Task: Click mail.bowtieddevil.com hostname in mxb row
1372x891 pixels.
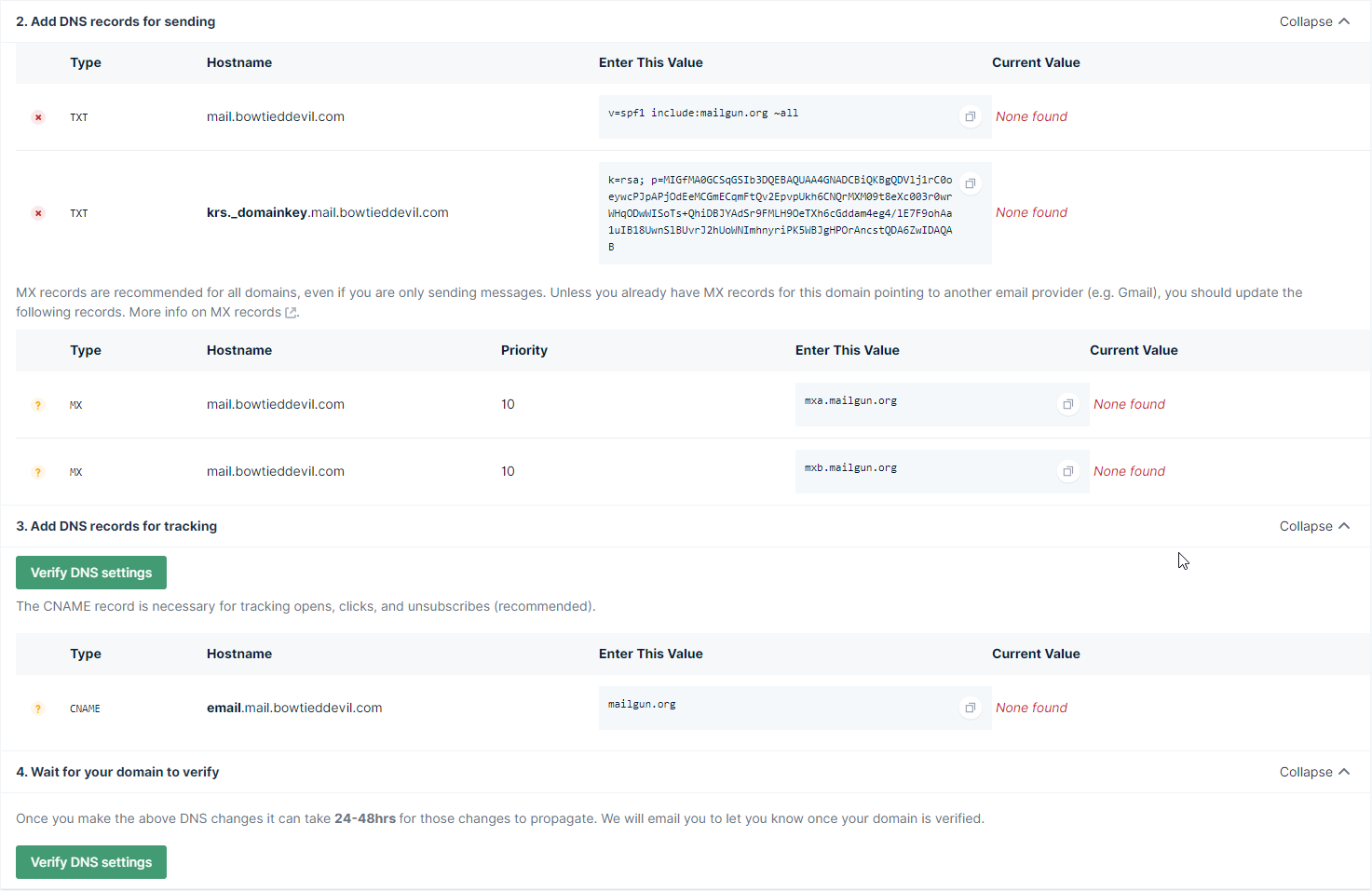Action: pyautogui.click(x=276, y=471)
